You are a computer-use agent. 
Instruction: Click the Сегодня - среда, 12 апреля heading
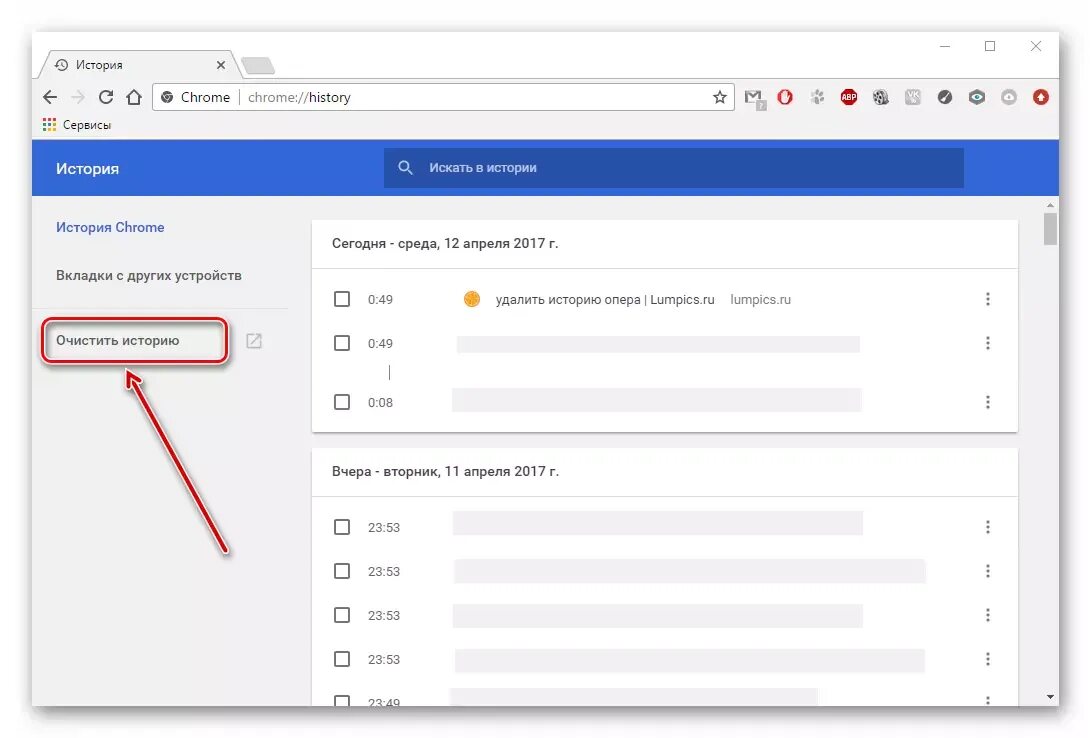coord(445,243)
